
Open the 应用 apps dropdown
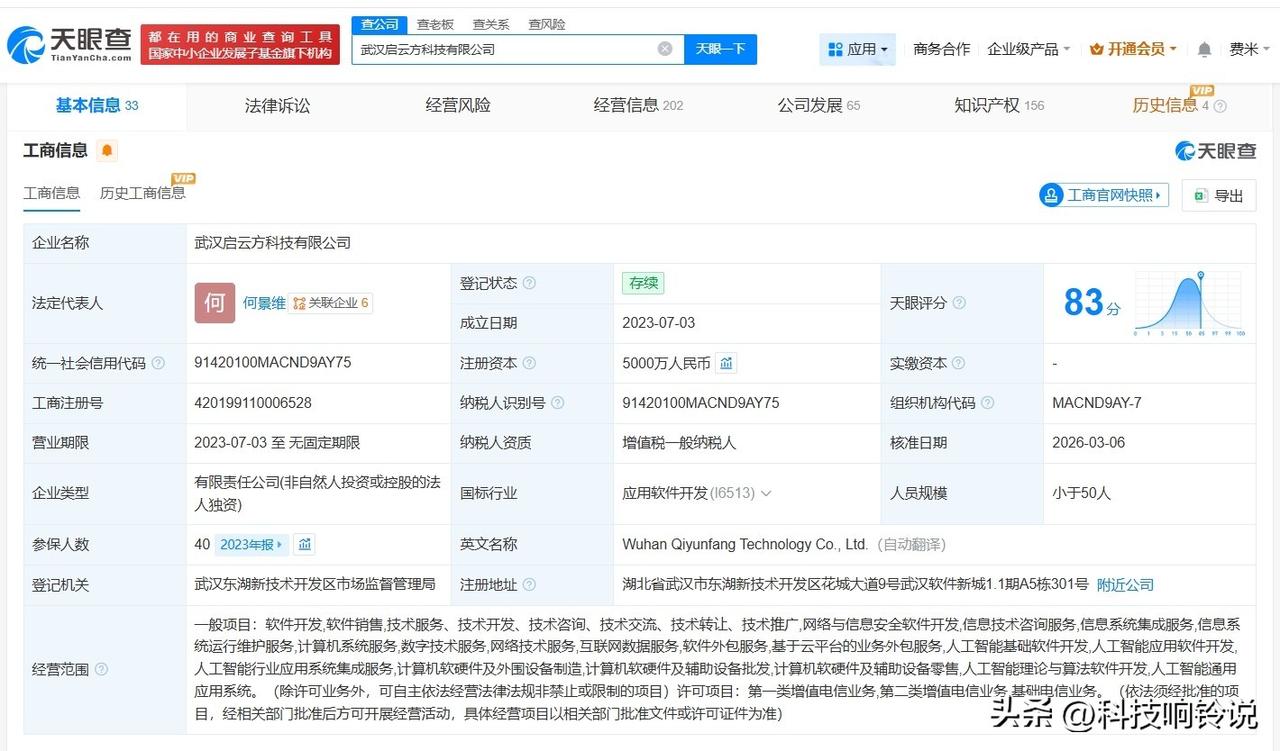coord(858,49)
